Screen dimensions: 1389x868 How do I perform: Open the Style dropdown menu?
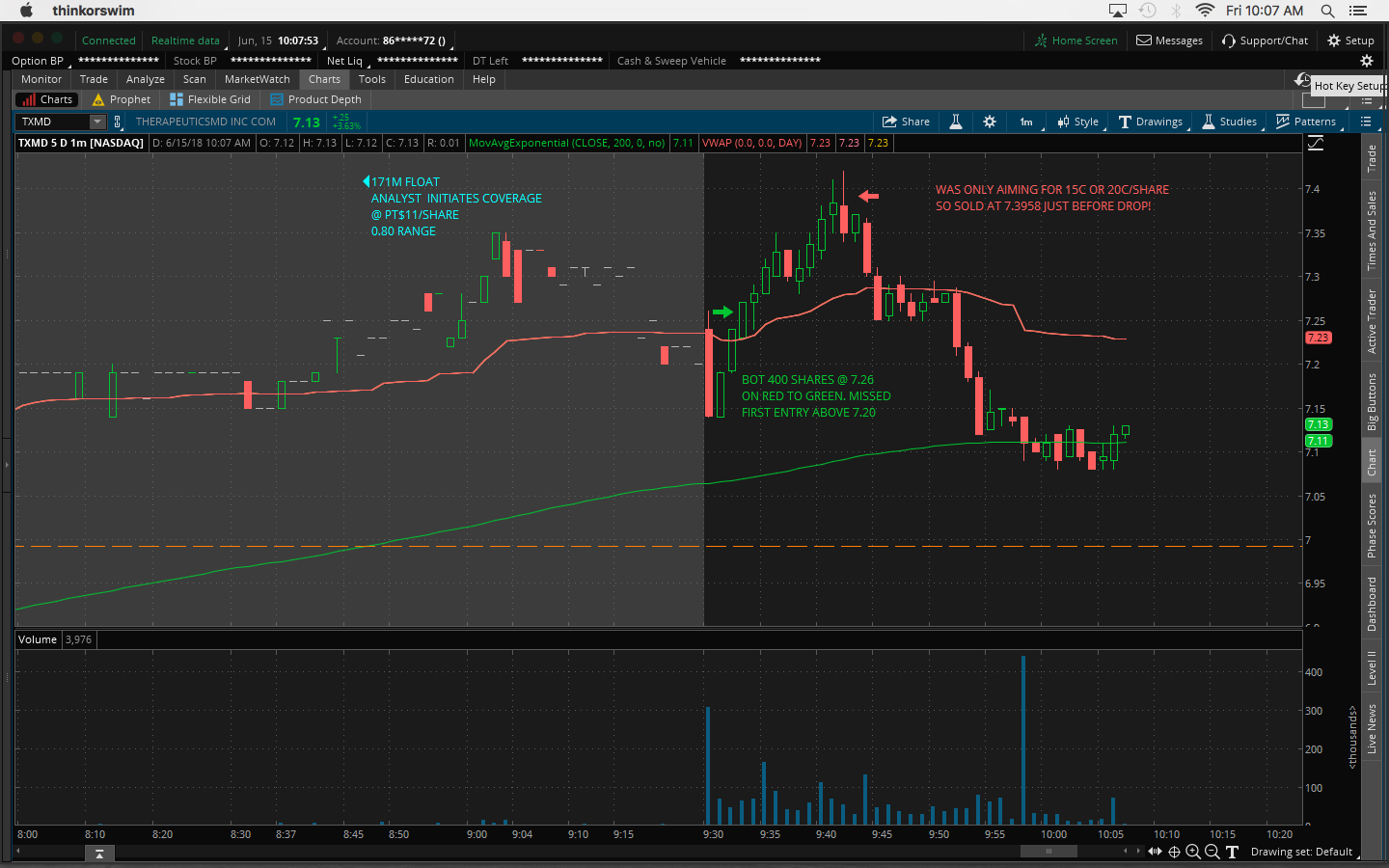pos(1078,122)
